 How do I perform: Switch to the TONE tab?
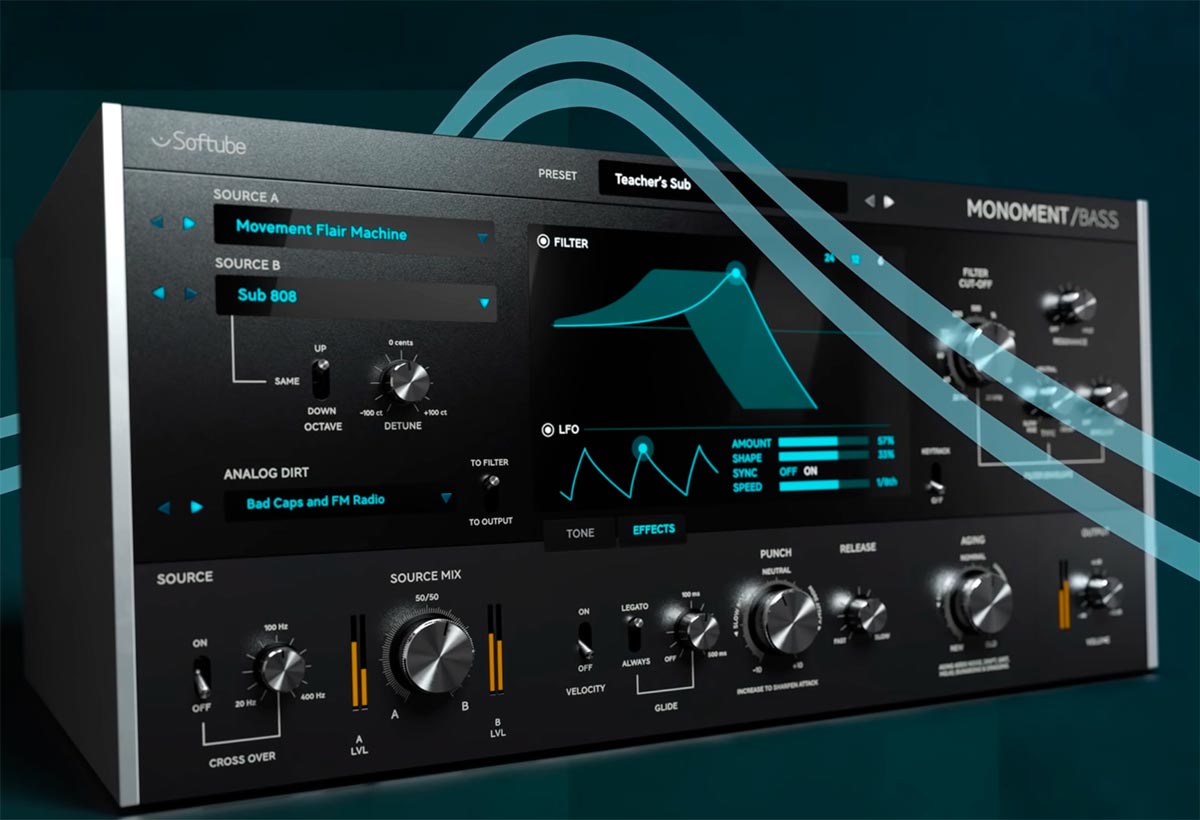pyautogui.click(x=580, y=533)
